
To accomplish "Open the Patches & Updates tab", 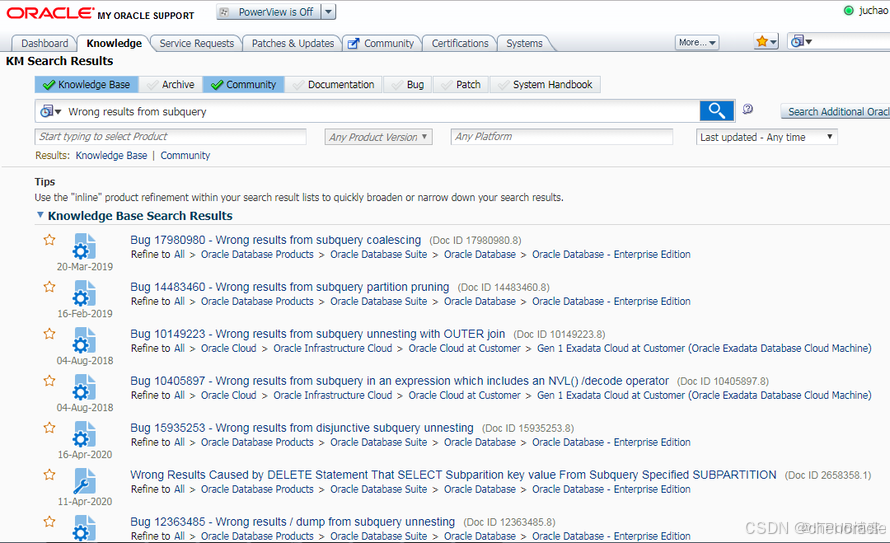I will [293, 43].
